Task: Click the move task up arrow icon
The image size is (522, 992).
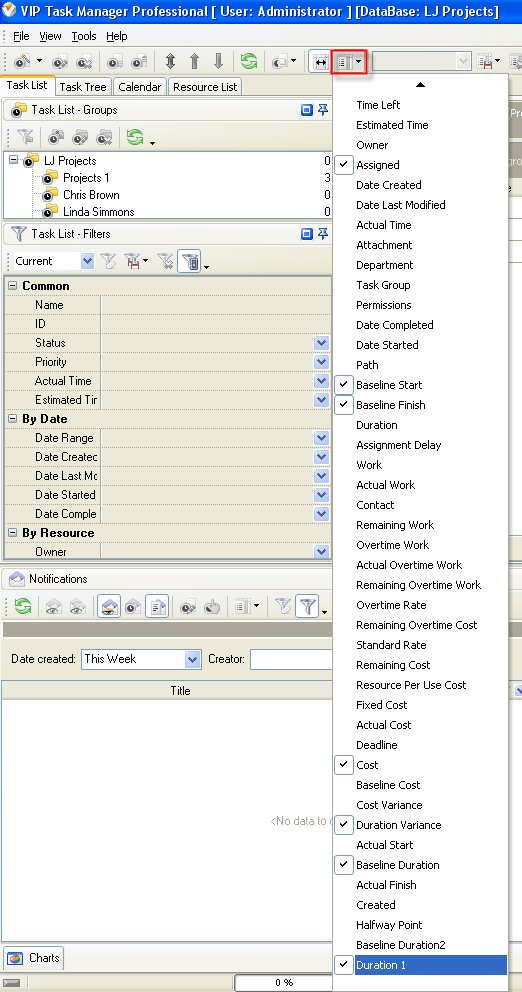Action: click(x=194, y=61)
